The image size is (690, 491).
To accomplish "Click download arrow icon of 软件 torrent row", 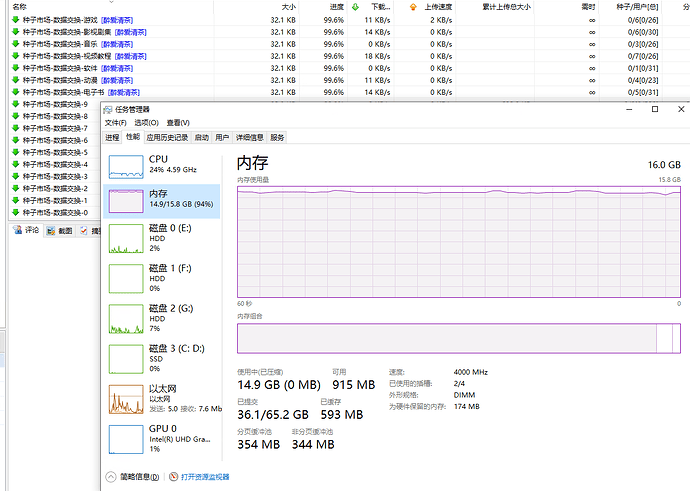I will click(15, 68).
